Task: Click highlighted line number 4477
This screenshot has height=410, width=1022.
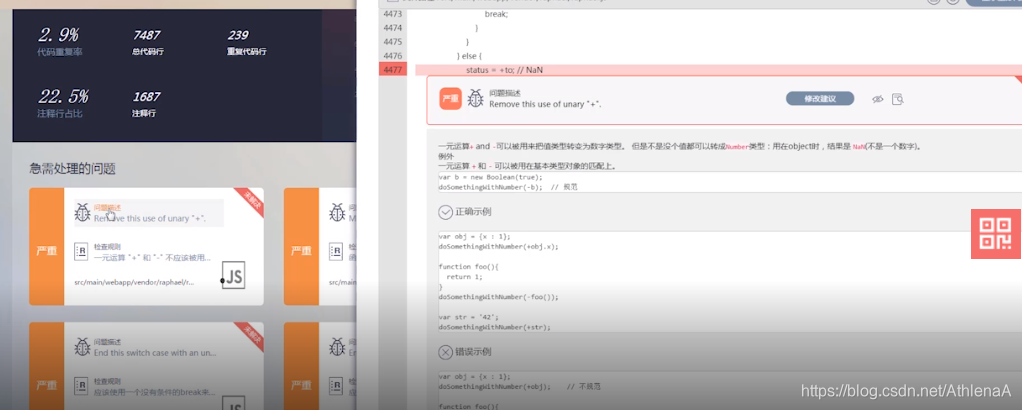Action: click(393, 70)
